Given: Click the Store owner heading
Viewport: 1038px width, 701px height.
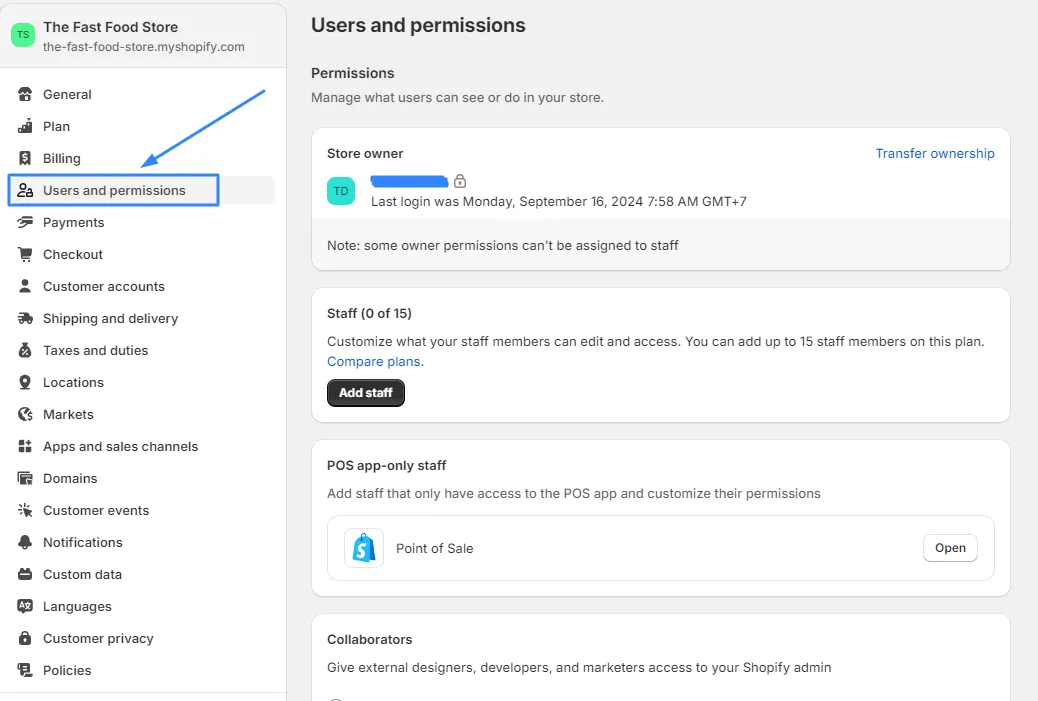Looking at the screenshot, I should pyautogui.click(x=365, y=154).
